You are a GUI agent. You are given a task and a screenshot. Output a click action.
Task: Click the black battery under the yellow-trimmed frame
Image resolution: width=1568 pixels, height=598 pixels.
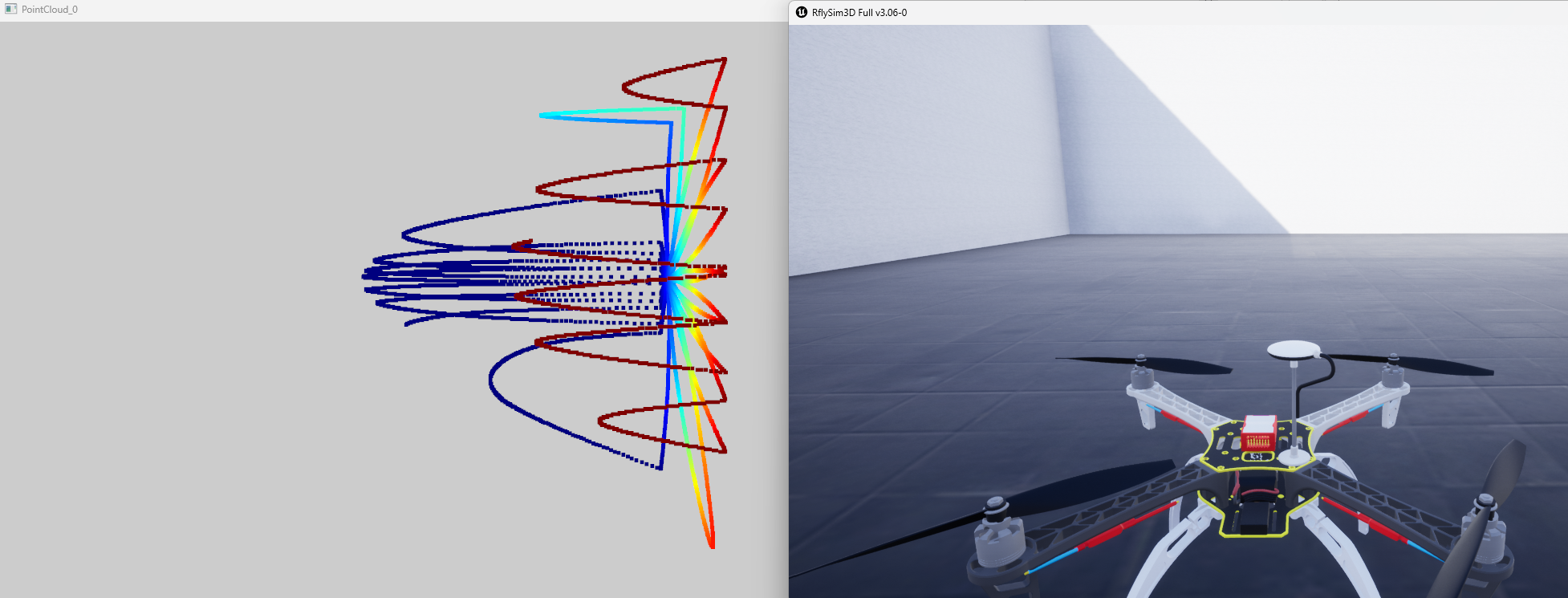[1253, 514]
